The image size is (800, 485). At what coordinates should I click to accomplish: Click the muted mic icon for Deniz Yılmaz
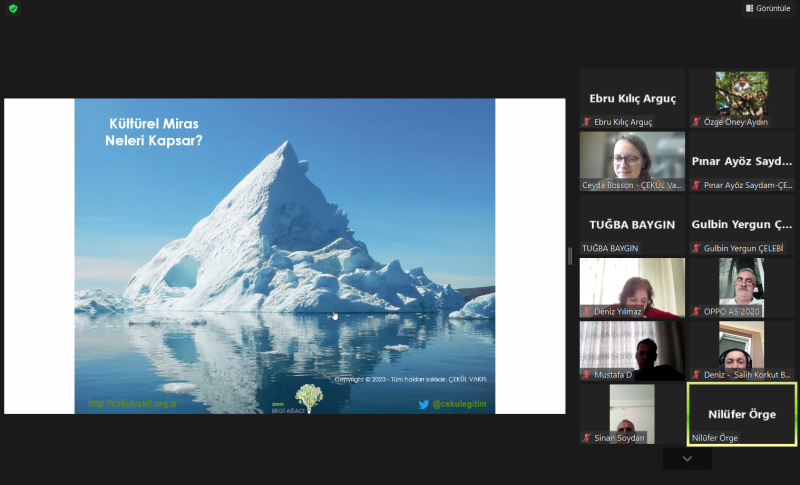click(587, 311)
